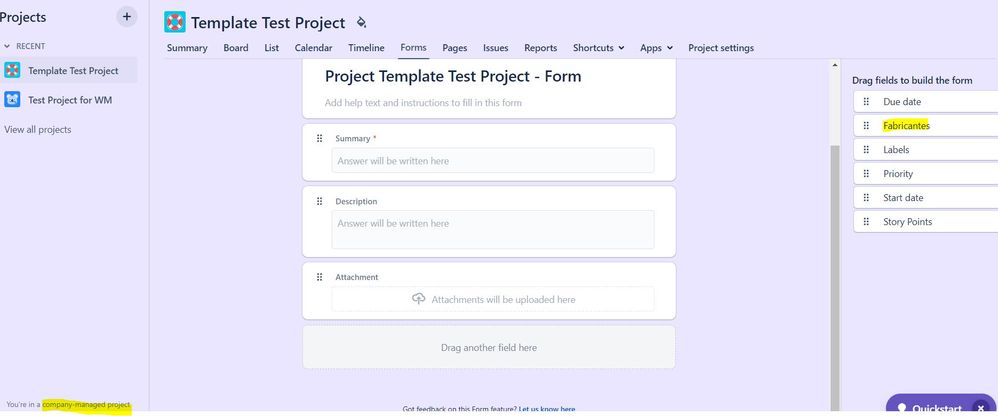Click the Summary answer input field
998x416 pixels.
click(493, 161)
